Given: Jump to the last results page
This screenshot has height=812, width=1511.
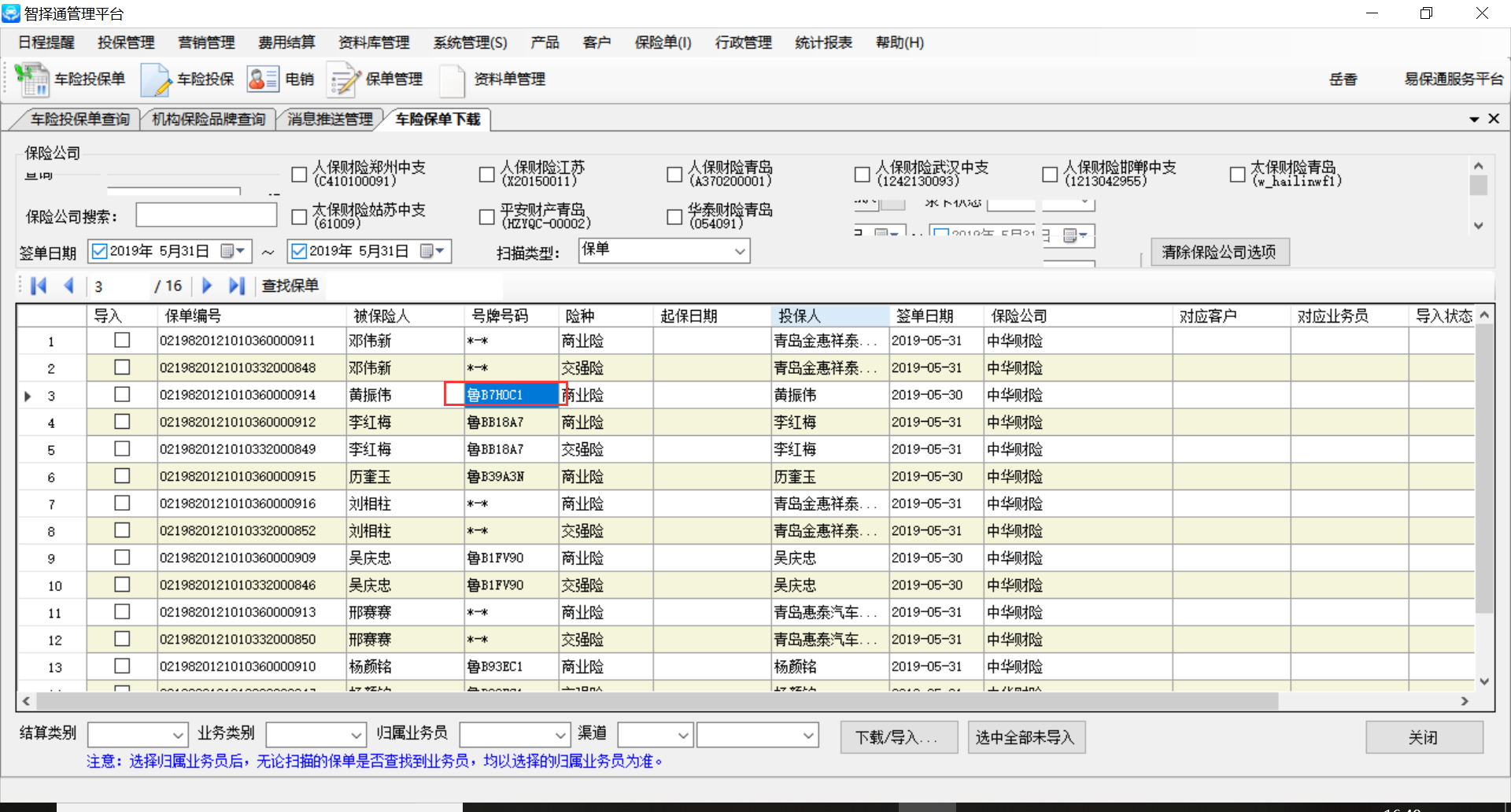Looking at the screenshot, I should 236,286.
